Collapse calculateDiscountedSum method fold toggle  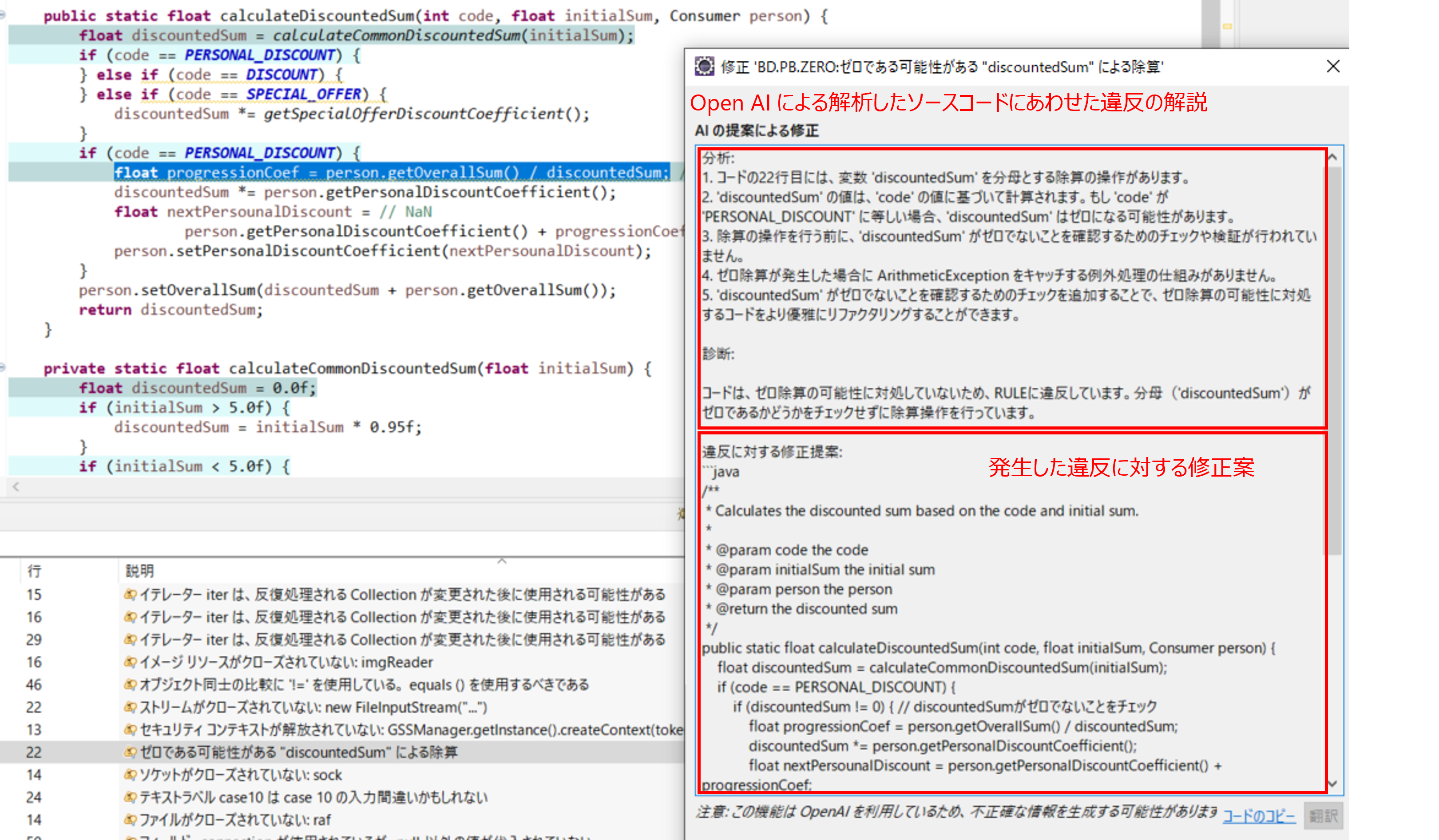coord(3,16)
